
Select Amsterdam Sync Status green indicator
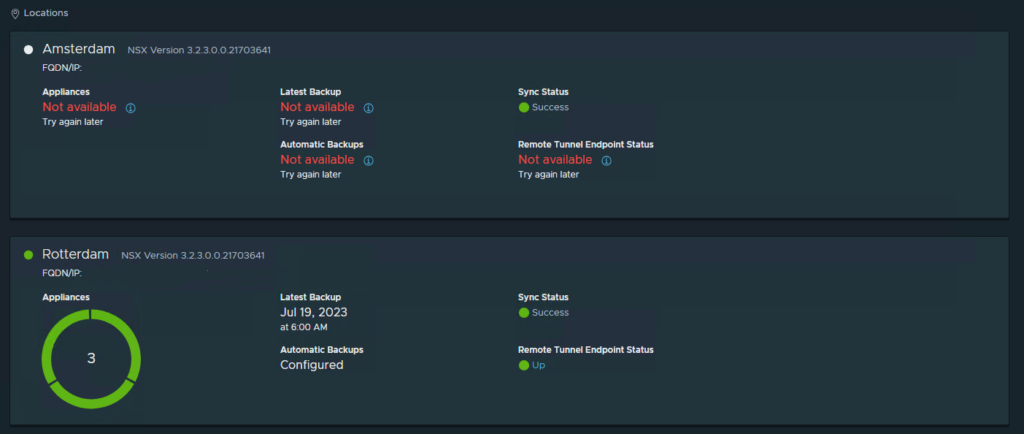point(524,108)
